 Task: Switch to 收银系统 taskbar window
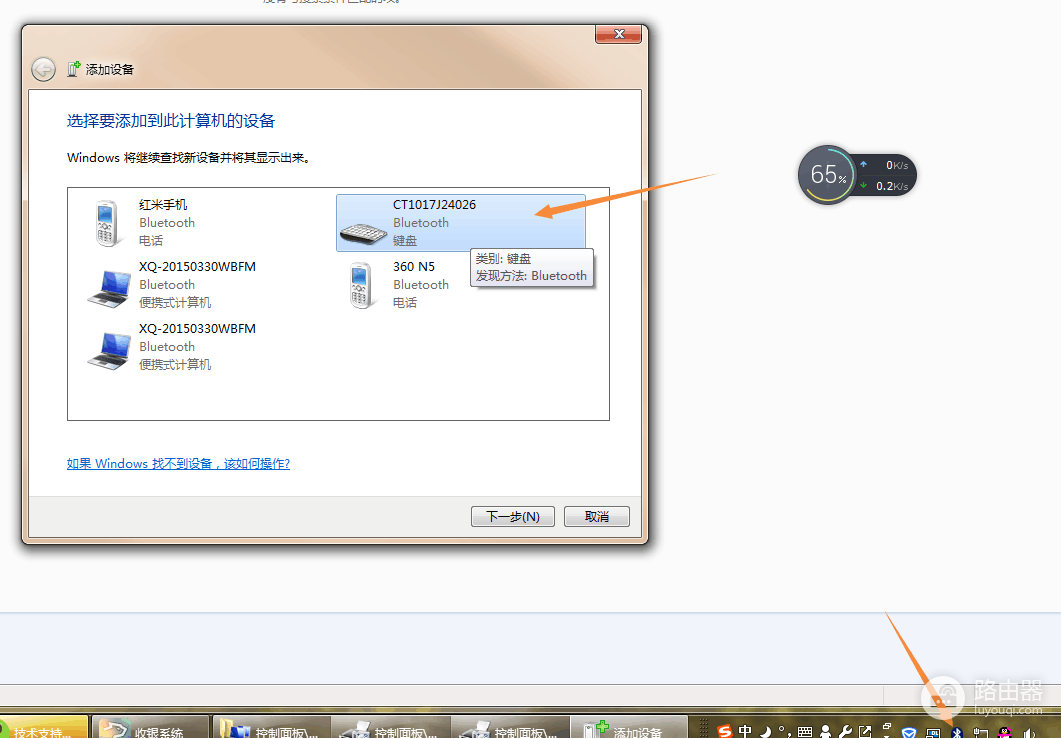click(x=150, y=728)
